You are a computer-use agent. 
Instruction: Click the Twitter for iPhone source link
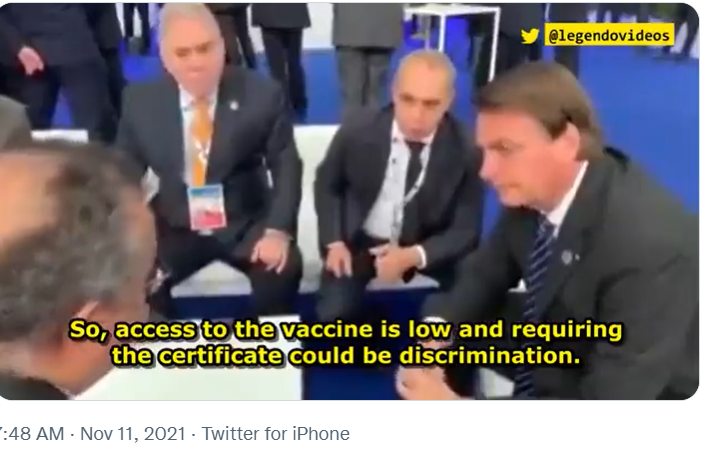(x=275, y=434)
